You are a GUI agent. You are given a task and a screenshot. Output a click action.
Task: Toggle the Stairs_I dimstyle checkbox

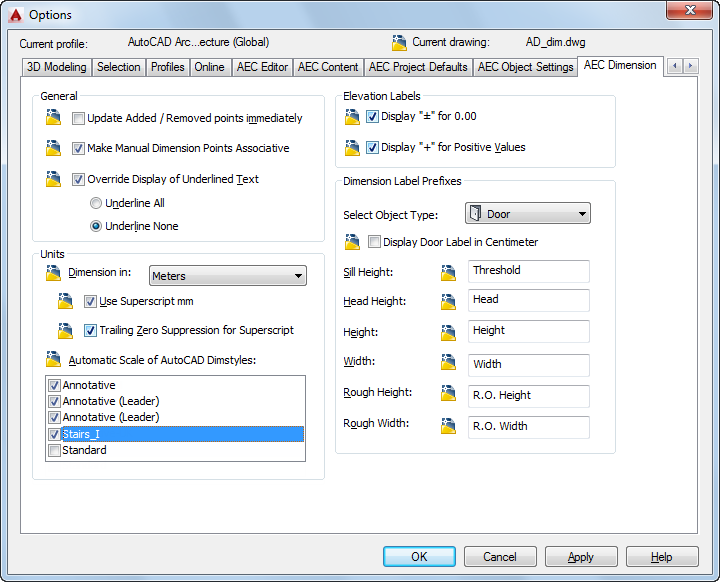click(54, 434)
